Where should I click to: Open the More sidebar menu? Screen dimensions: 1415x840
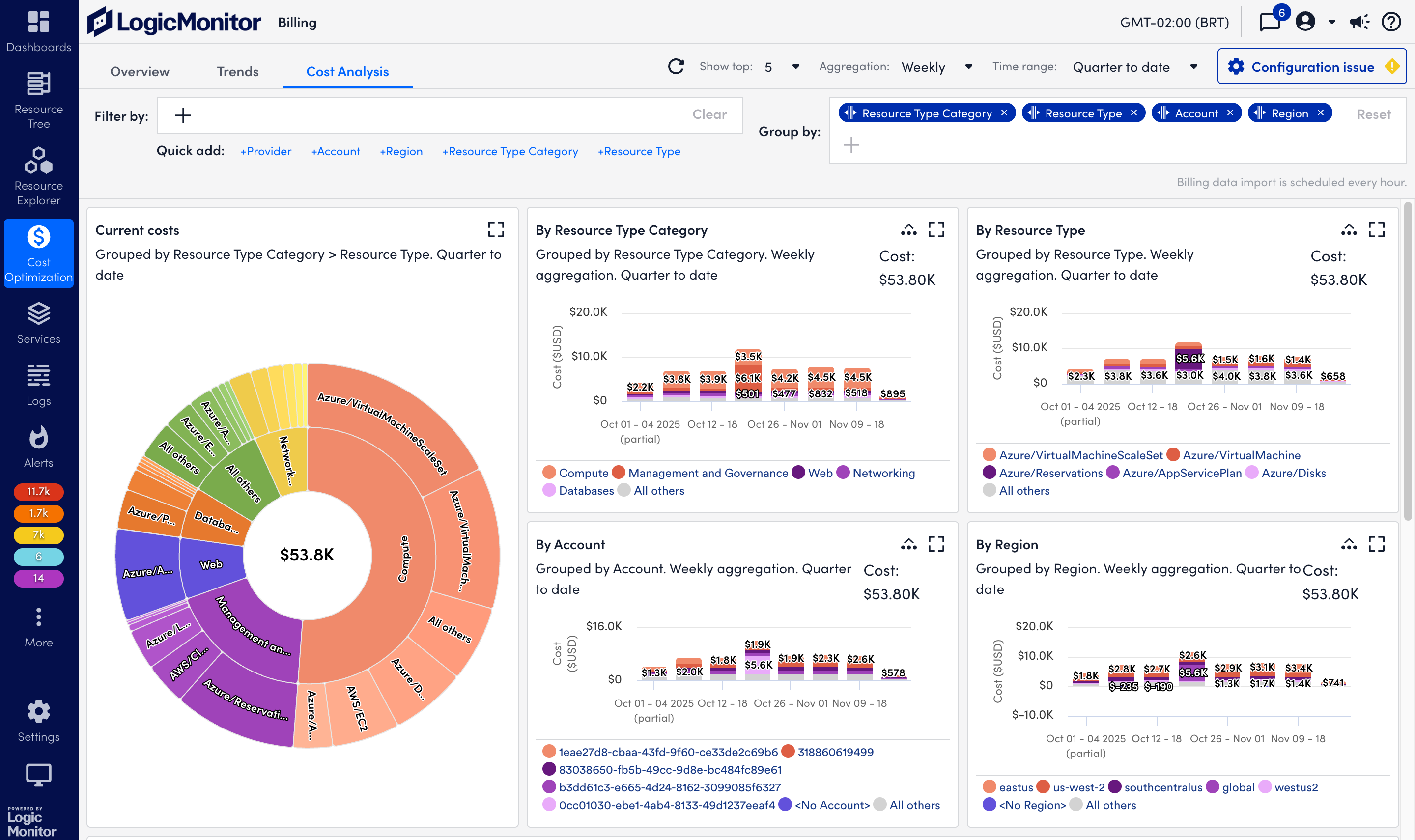(x=38, y=627)
